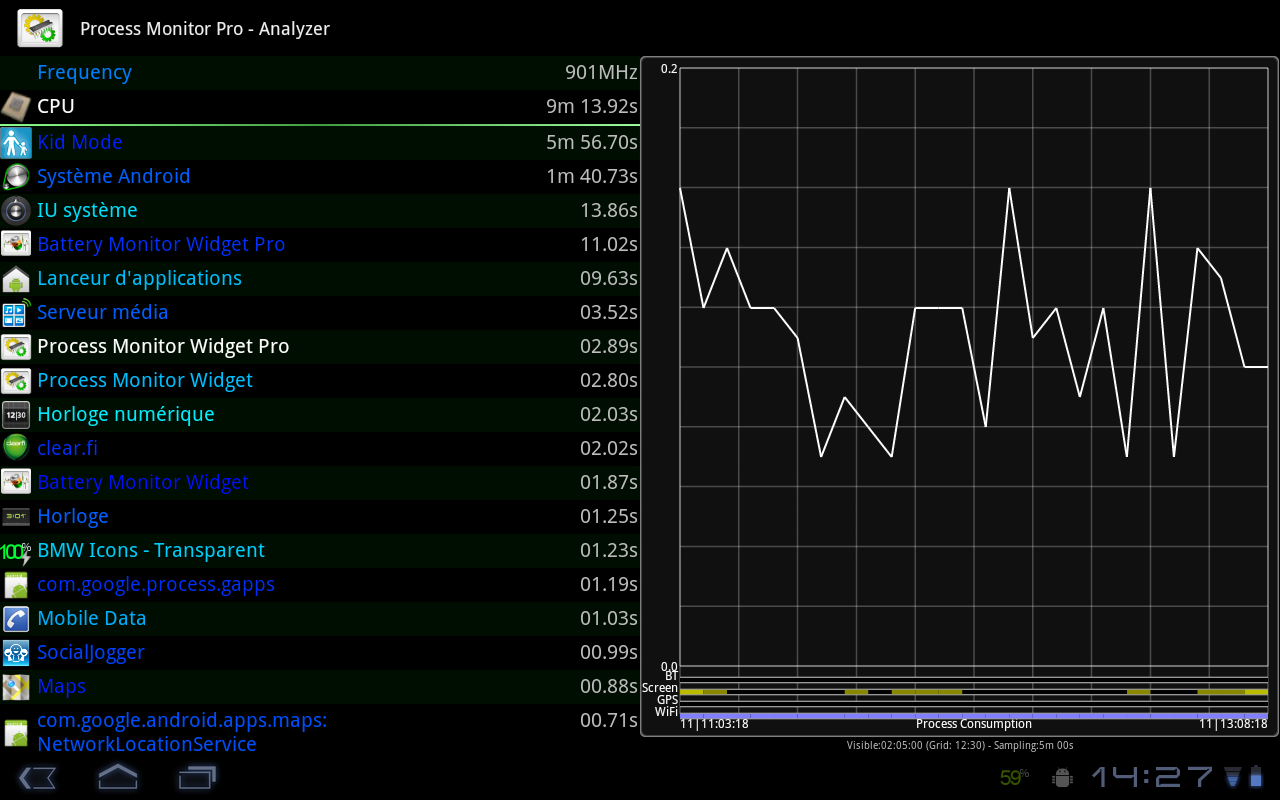Select the CPU row label
The height and width of the screenshot is (800, 1280).
[56, 106]
